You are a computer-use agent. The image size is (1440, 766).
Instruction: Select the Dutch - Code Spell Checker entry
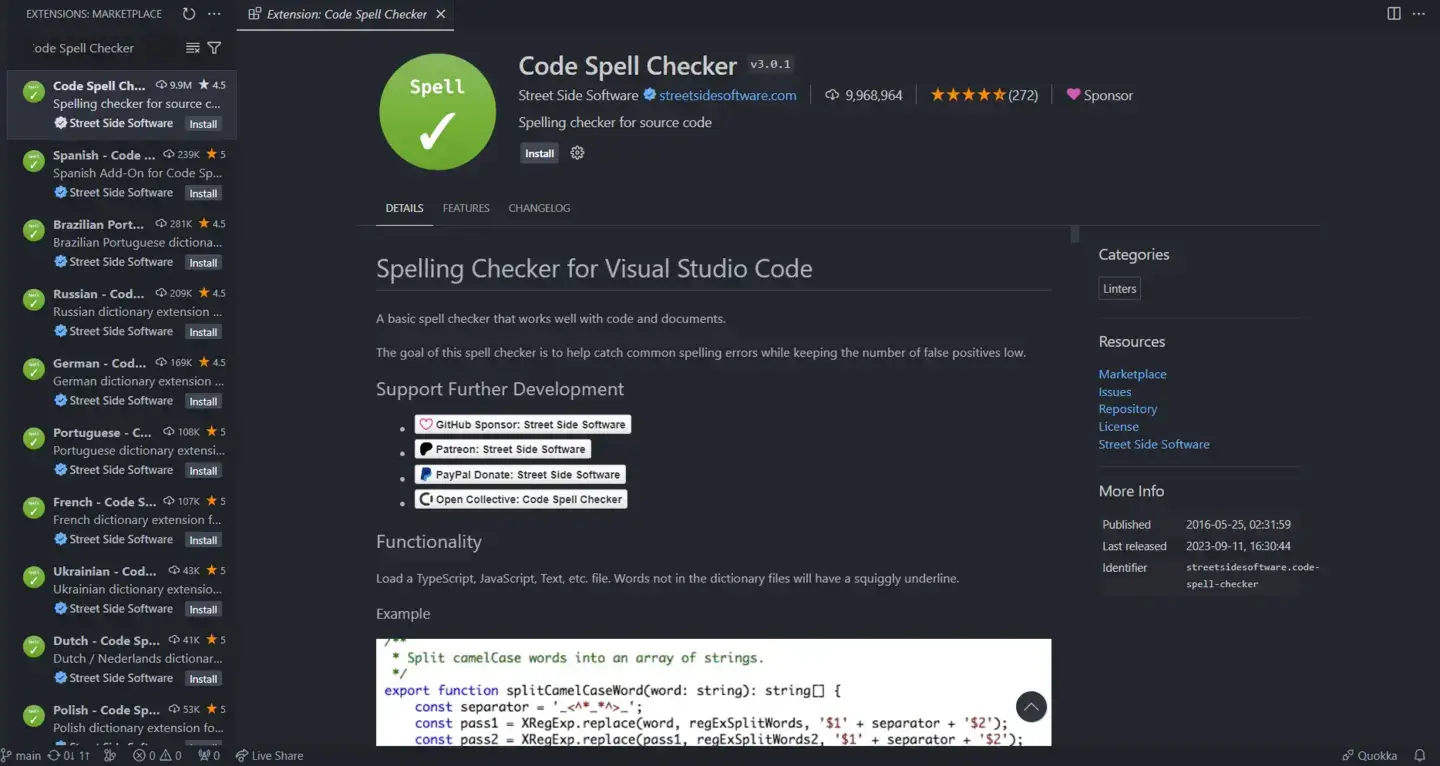(x=122, y=659)
